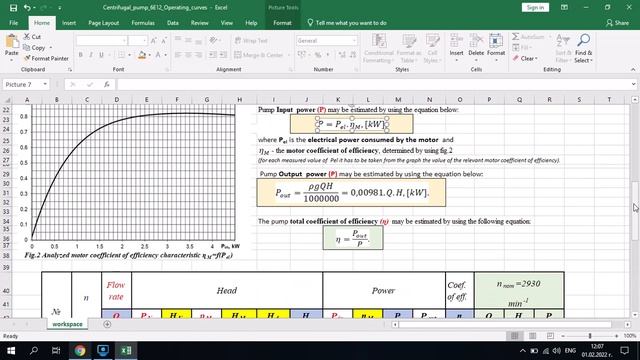Open the View tab
640x360 pixels.
227,23
